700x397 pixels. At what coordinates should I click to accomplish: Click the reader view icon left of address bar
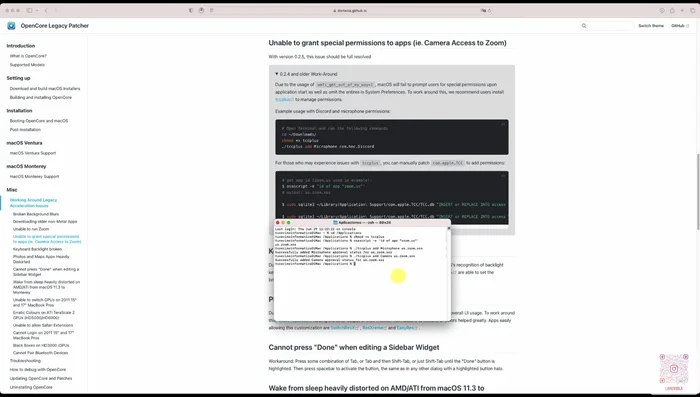[x=212, y=10]
